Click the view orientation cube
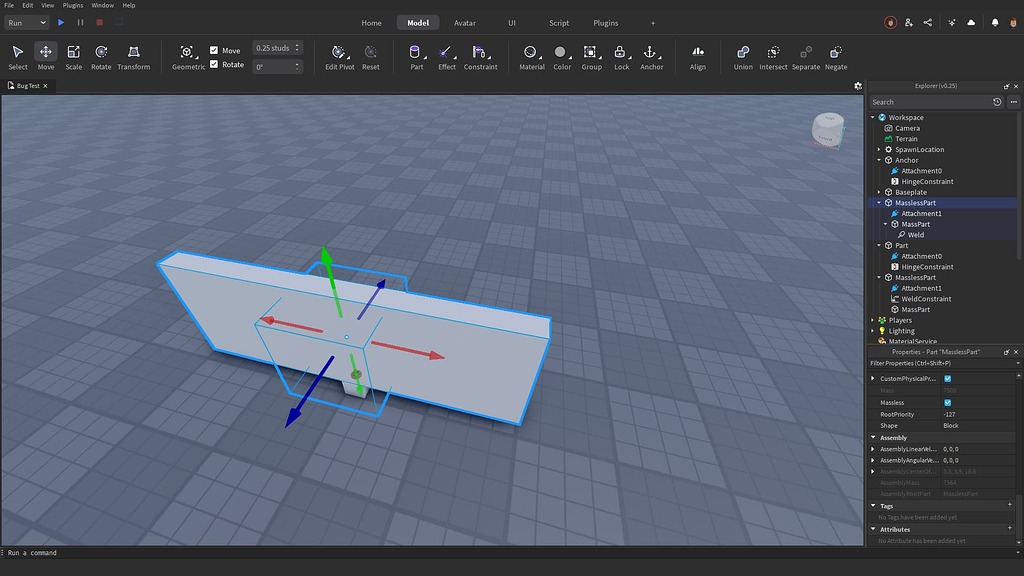The height and width of the screenshot is (576, 1024). click(x=828, y=129)
